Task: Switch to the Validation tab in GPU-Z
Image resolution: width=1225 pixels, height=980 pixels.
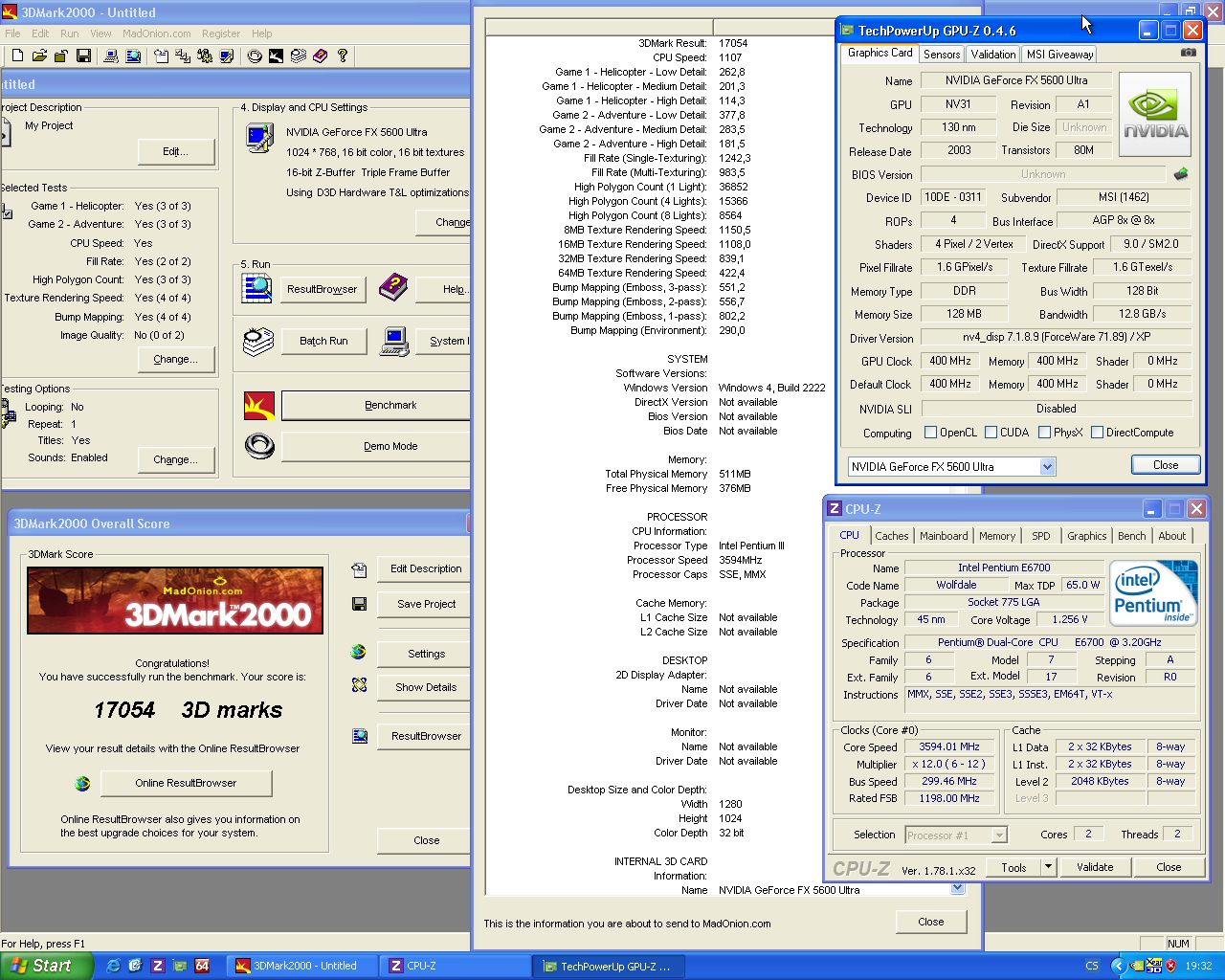Action: [x=993, y=55]
